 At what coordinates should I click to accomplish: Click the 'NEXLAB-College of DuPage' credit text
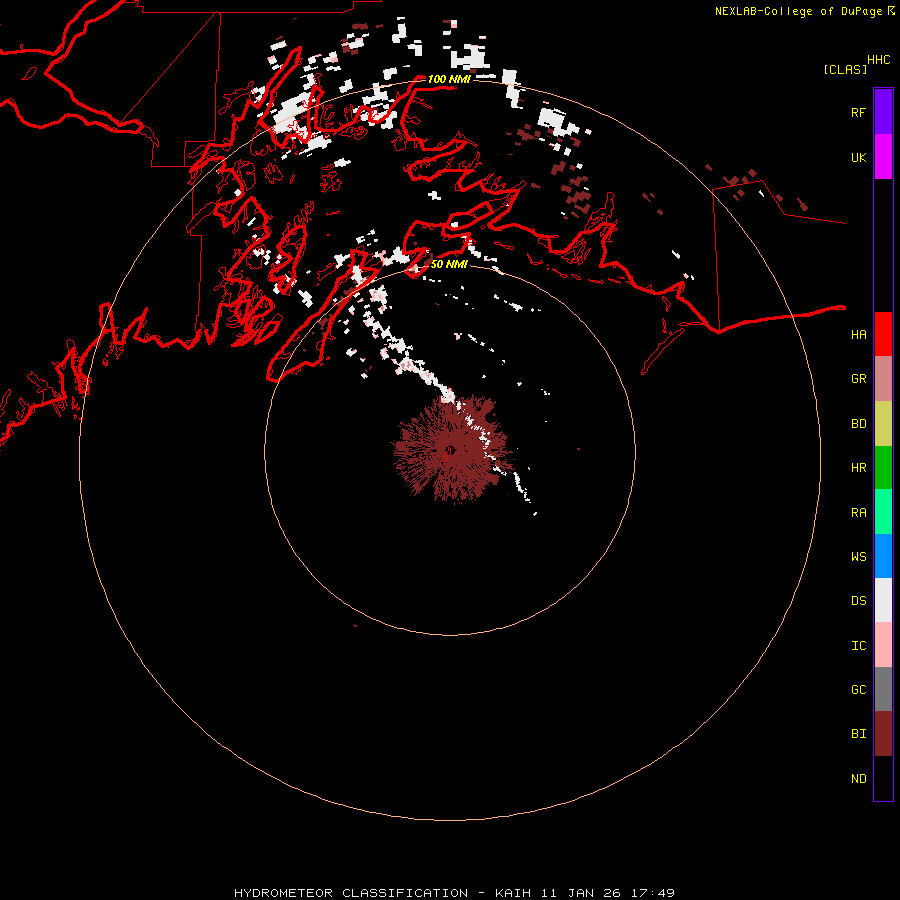(x=798, y=11)
